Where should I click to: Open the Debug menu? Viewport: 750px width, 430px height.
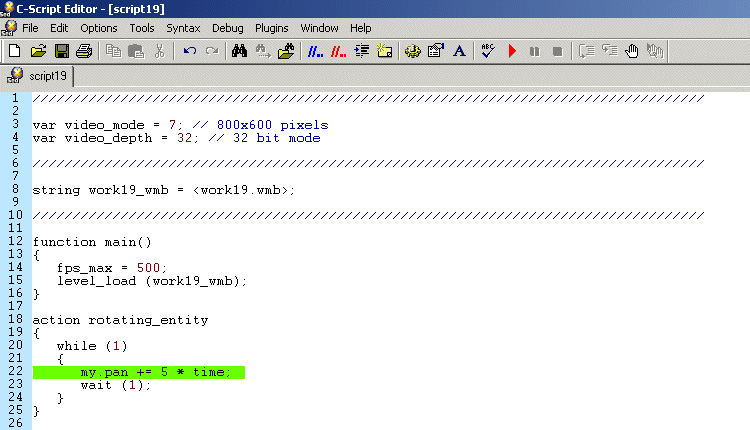pos(227,28)
